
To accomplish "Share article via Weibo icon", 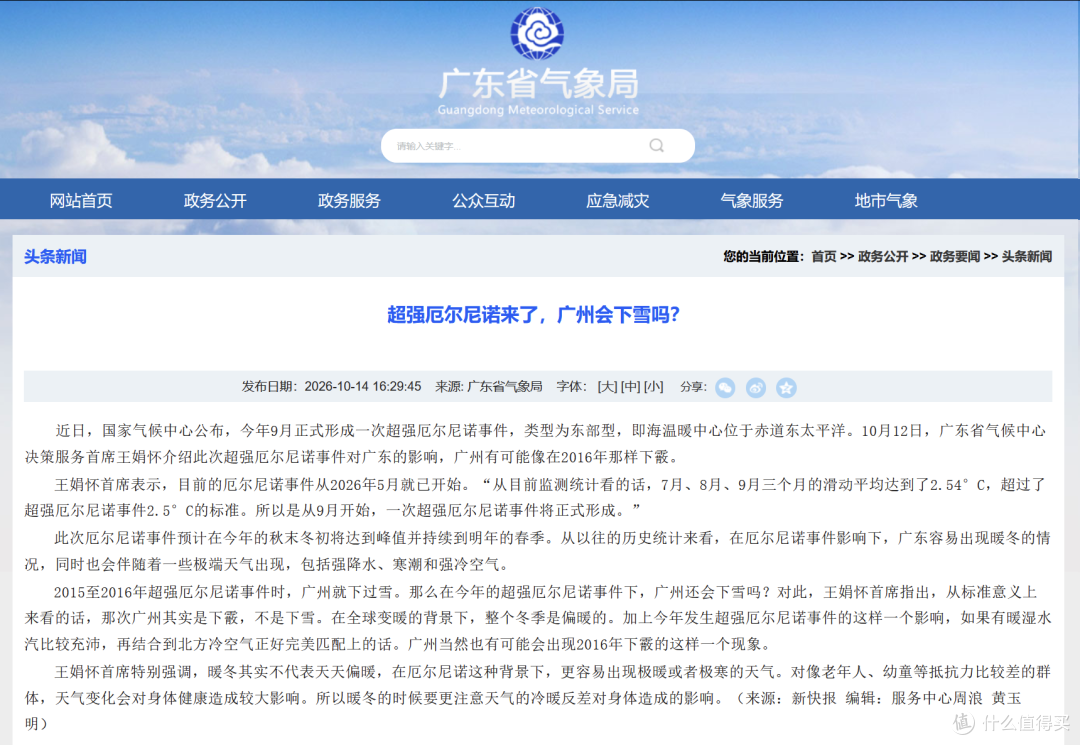I will [x=756, y=388].
